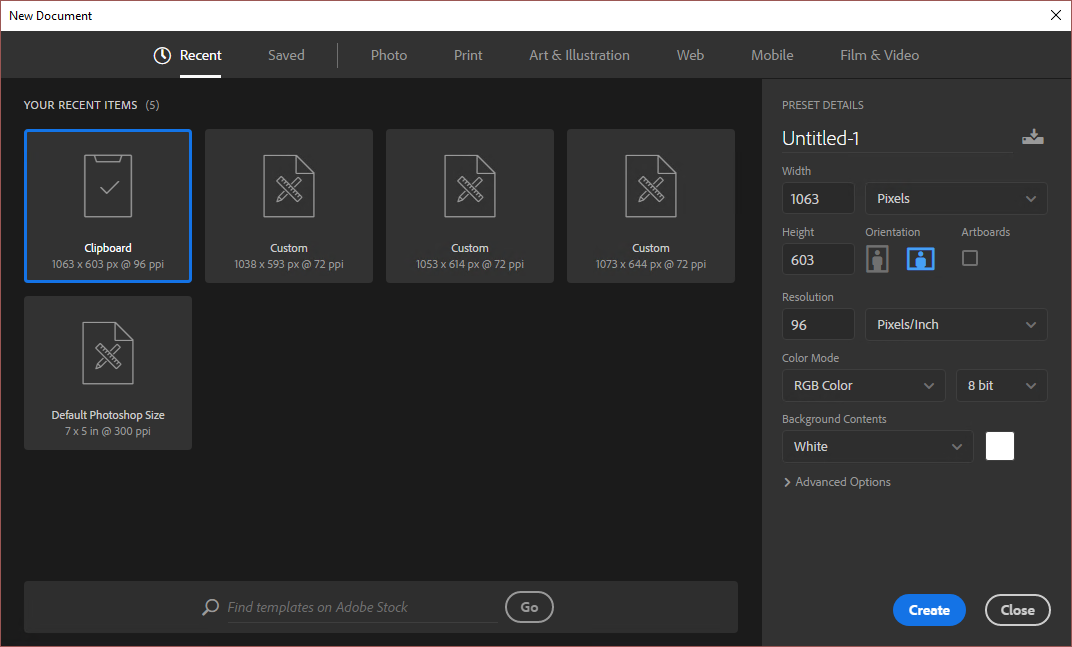Click the Close button
1072x647 pixels.
point(1017,610)
